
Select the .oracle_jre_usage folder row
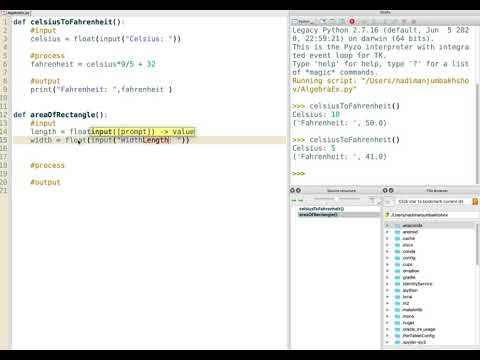click(x=429, y=329)
